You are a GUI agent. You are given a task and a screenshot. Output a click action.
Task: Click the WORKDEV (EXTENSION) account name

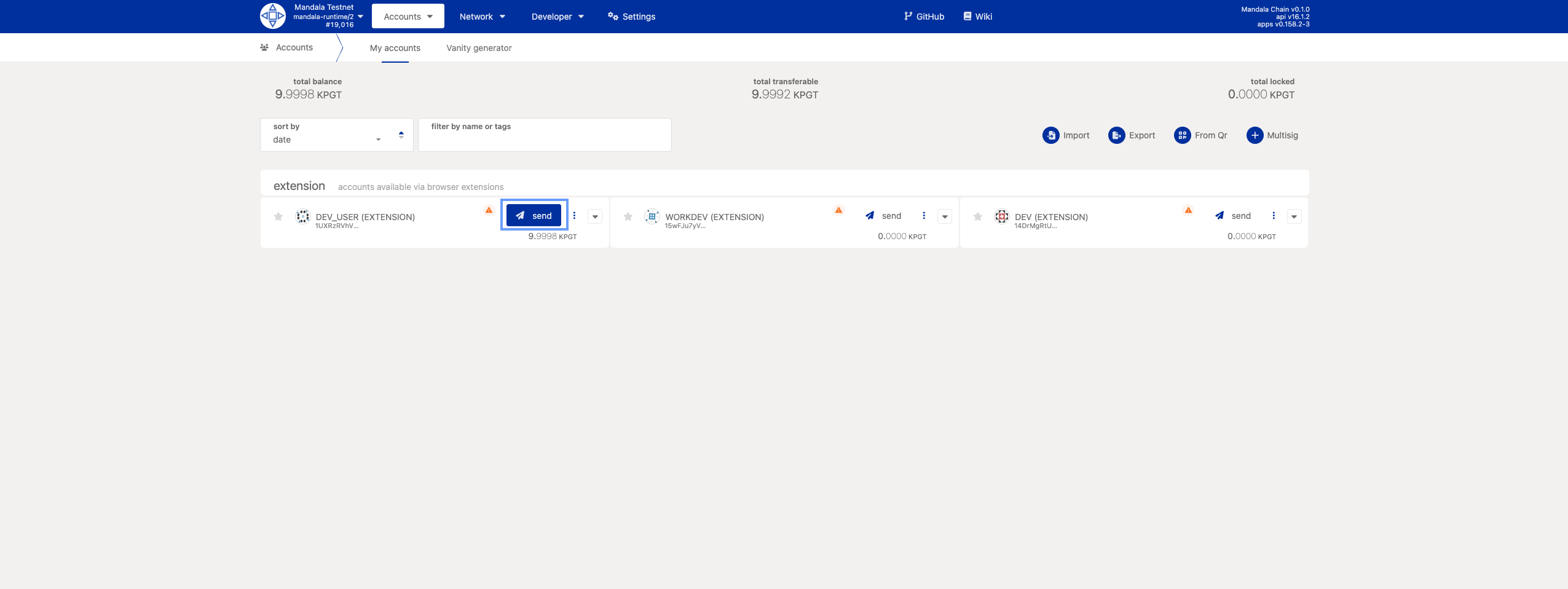715,217
